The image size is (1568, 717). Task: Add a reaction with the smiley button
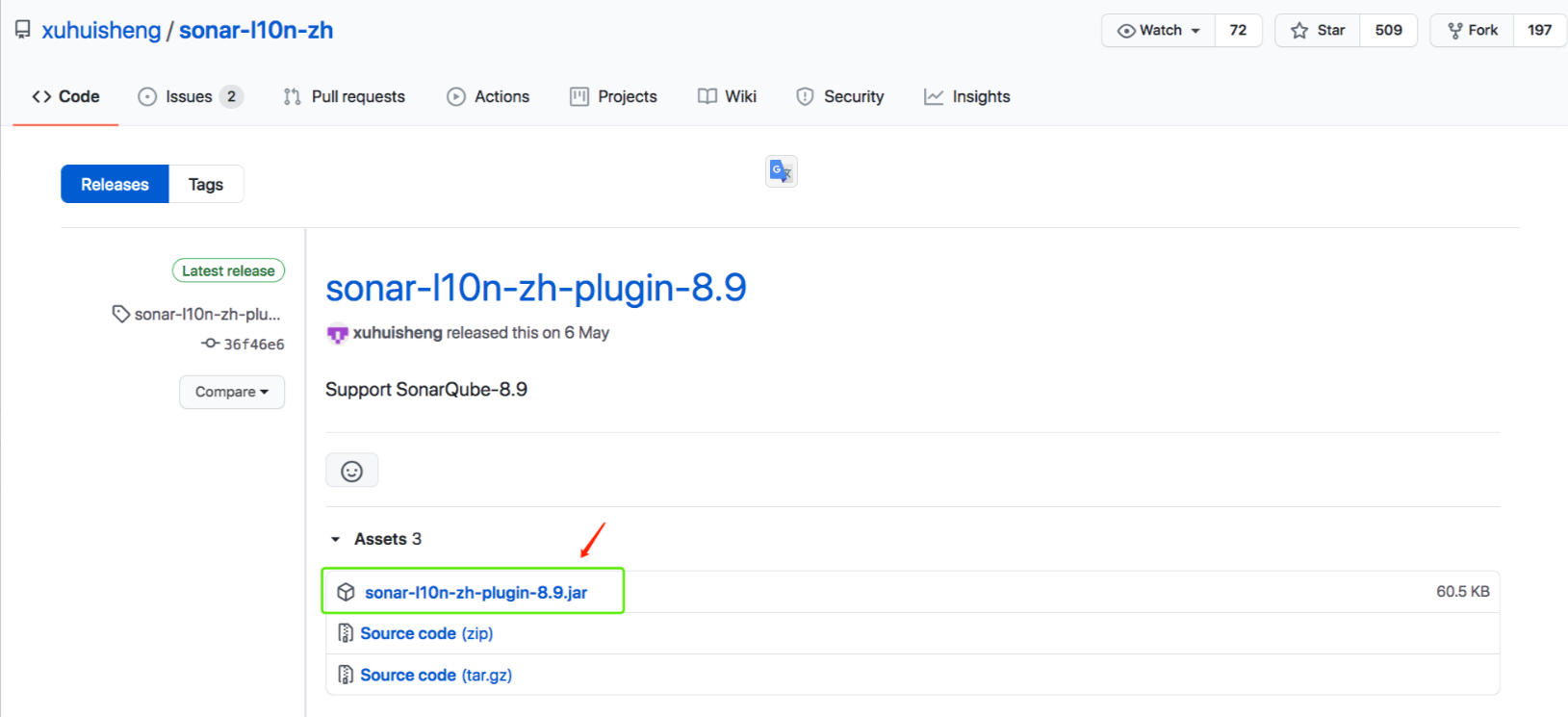coord(352,471)
